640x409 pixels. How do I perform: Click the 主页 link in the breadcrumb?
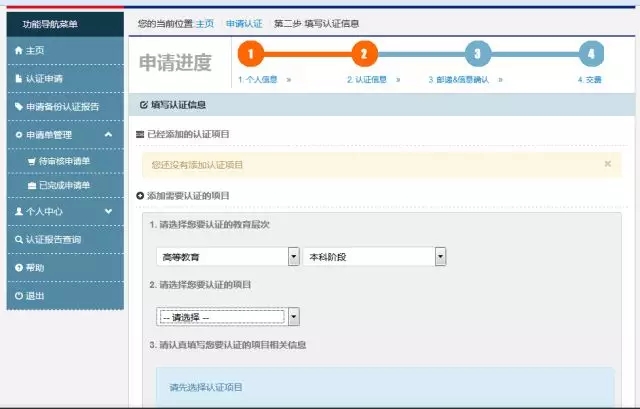(205, 22)
